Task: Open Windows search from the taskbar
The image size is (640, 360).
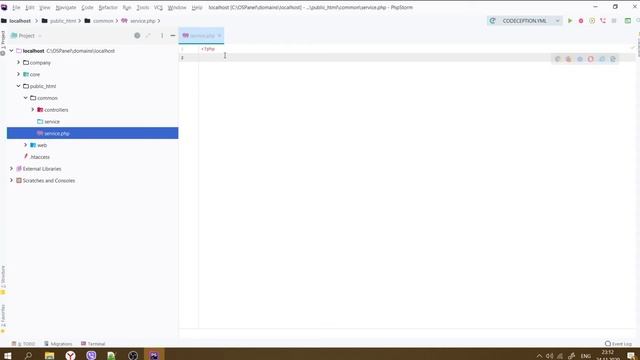Action: [28, 356]
